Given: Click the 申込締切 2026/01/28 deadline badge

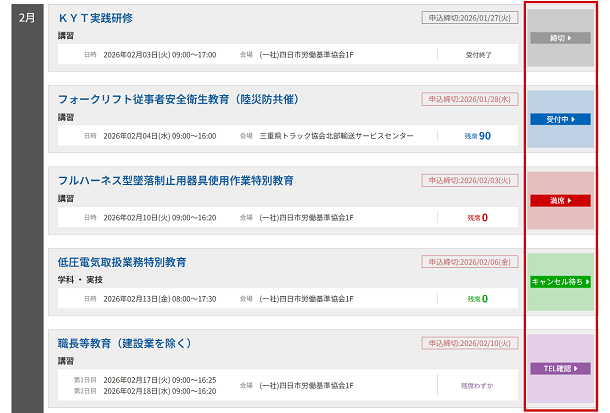Looking at the screenshot, I should (x=470, y=99).
